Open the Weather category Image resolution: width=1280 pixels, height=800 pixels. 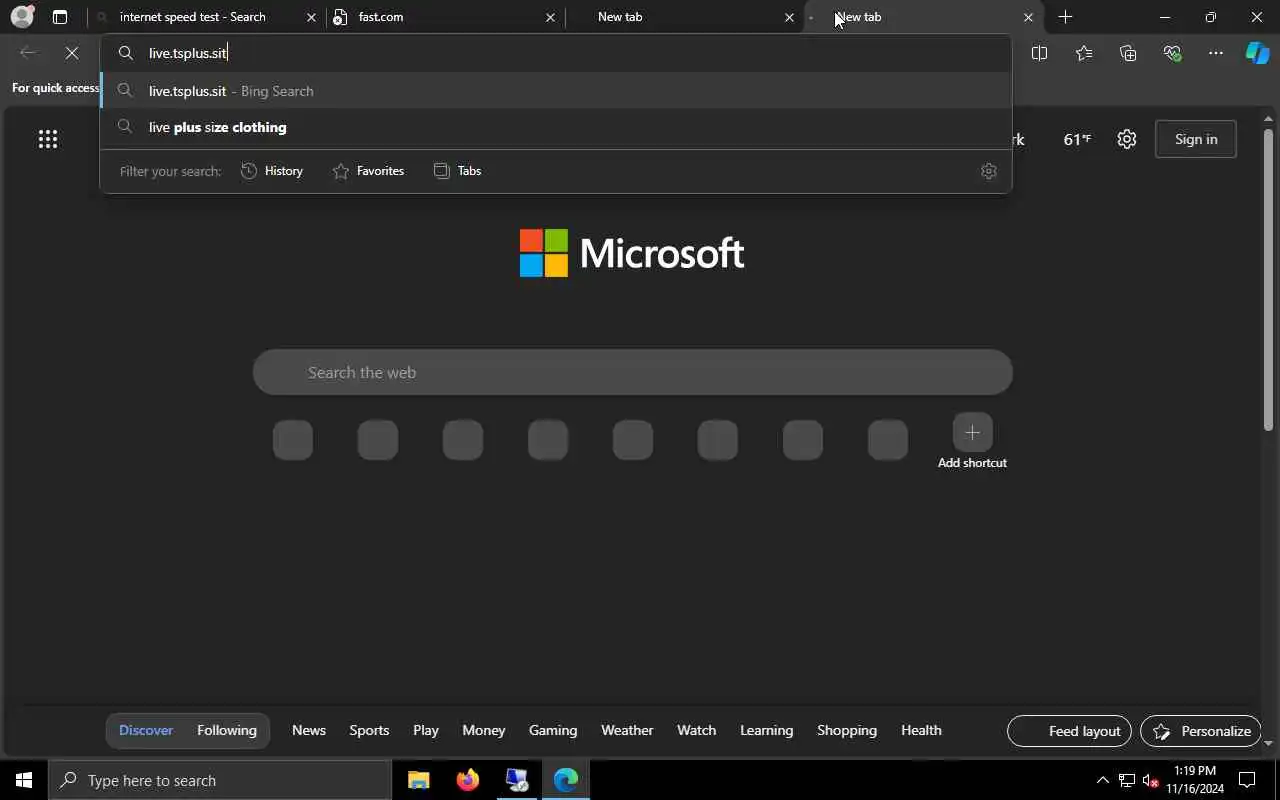(x=627, y=730)
